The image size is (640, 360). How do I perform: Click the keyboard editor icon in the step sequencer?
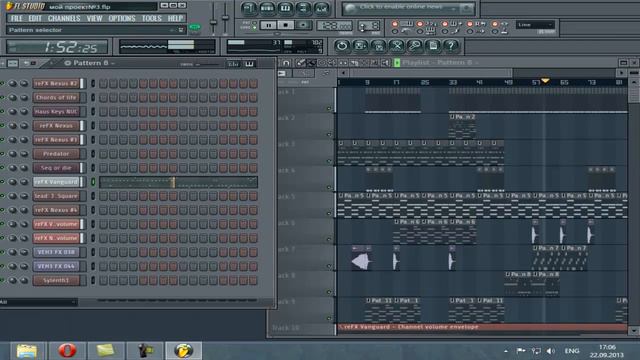coord(249,64)
